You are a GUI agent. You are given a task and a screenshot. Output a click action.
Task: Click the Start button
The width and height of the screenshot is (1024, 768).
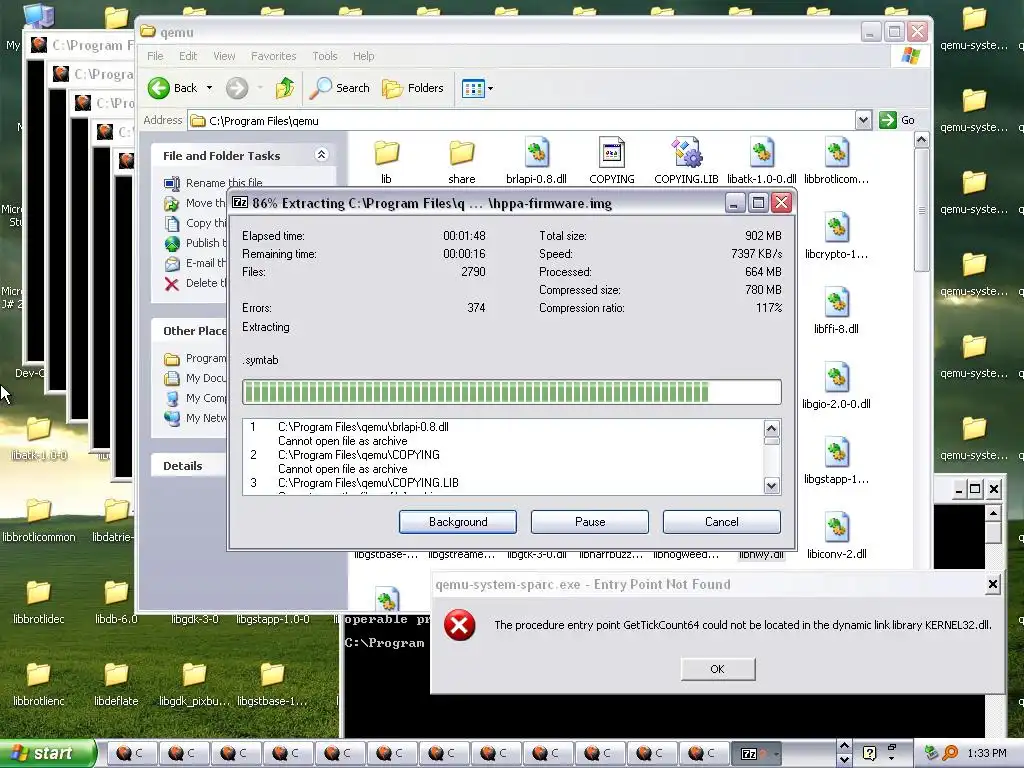pos(48,753)
